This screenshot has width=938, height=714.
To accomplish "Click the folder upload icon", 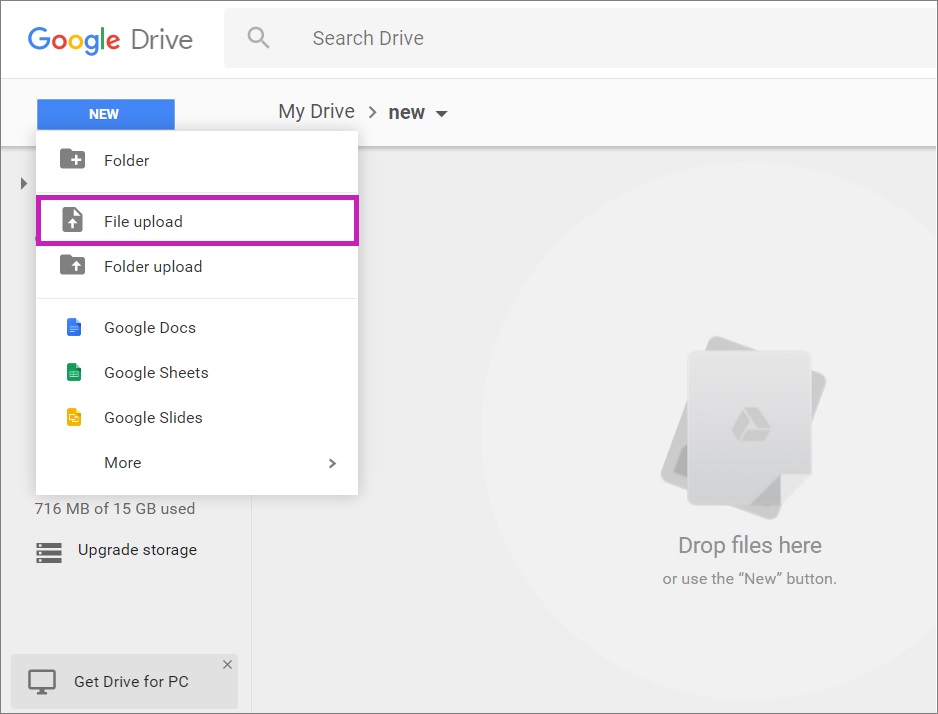I will tap(72, 265).
